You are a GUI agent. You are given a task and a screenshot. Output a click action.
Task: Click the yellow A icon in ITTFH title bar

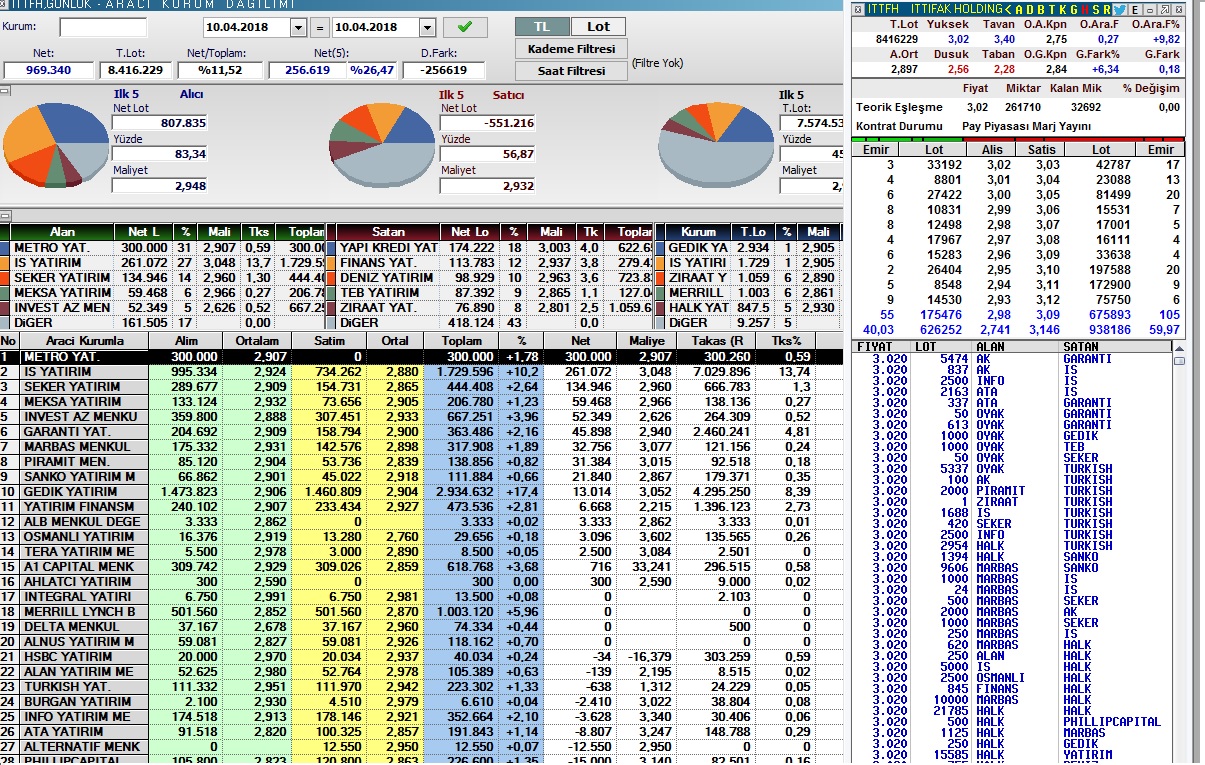(x=1018, y=10)
